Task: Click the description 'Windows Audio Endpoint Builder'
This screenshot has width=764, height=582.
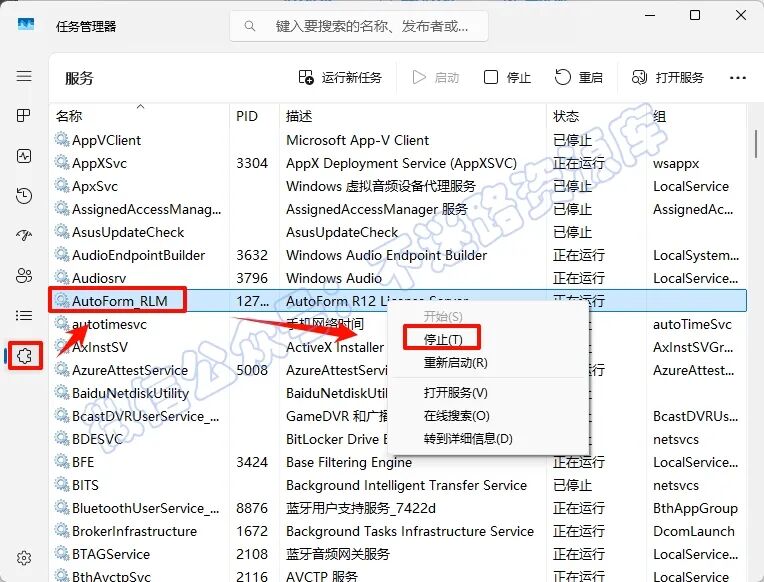Action: point(386,255)
